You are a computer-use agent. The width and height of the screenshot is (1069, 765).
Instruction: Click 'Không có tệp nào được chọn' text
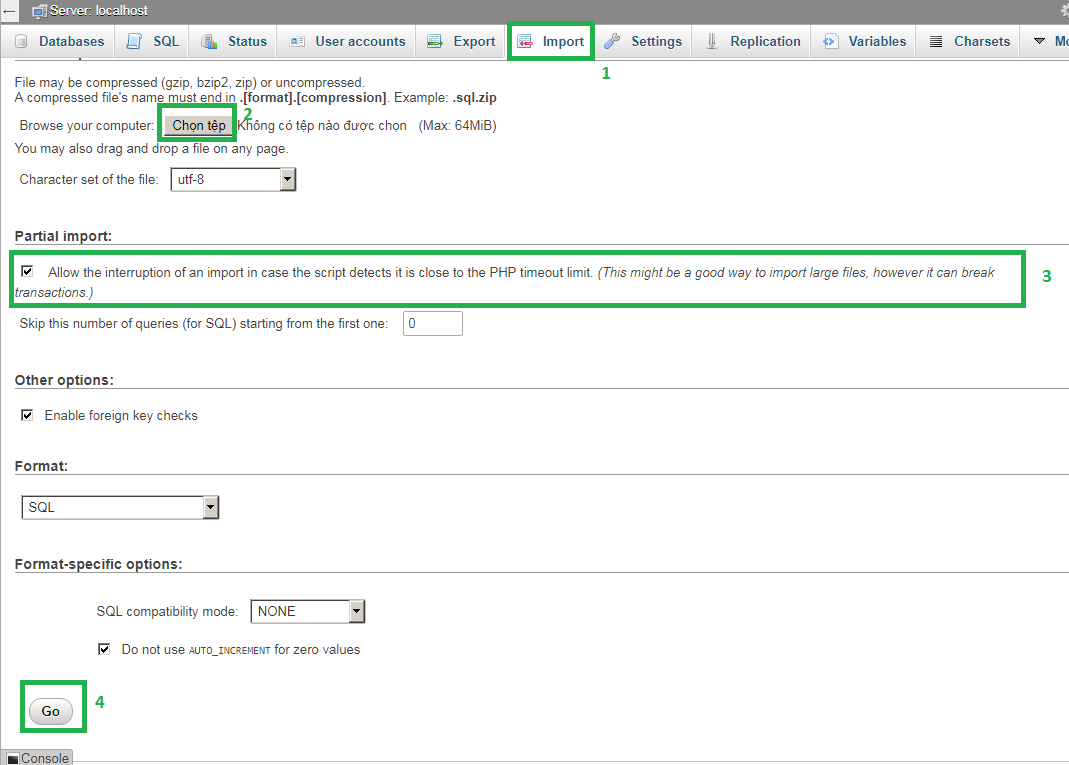point(322,125)
